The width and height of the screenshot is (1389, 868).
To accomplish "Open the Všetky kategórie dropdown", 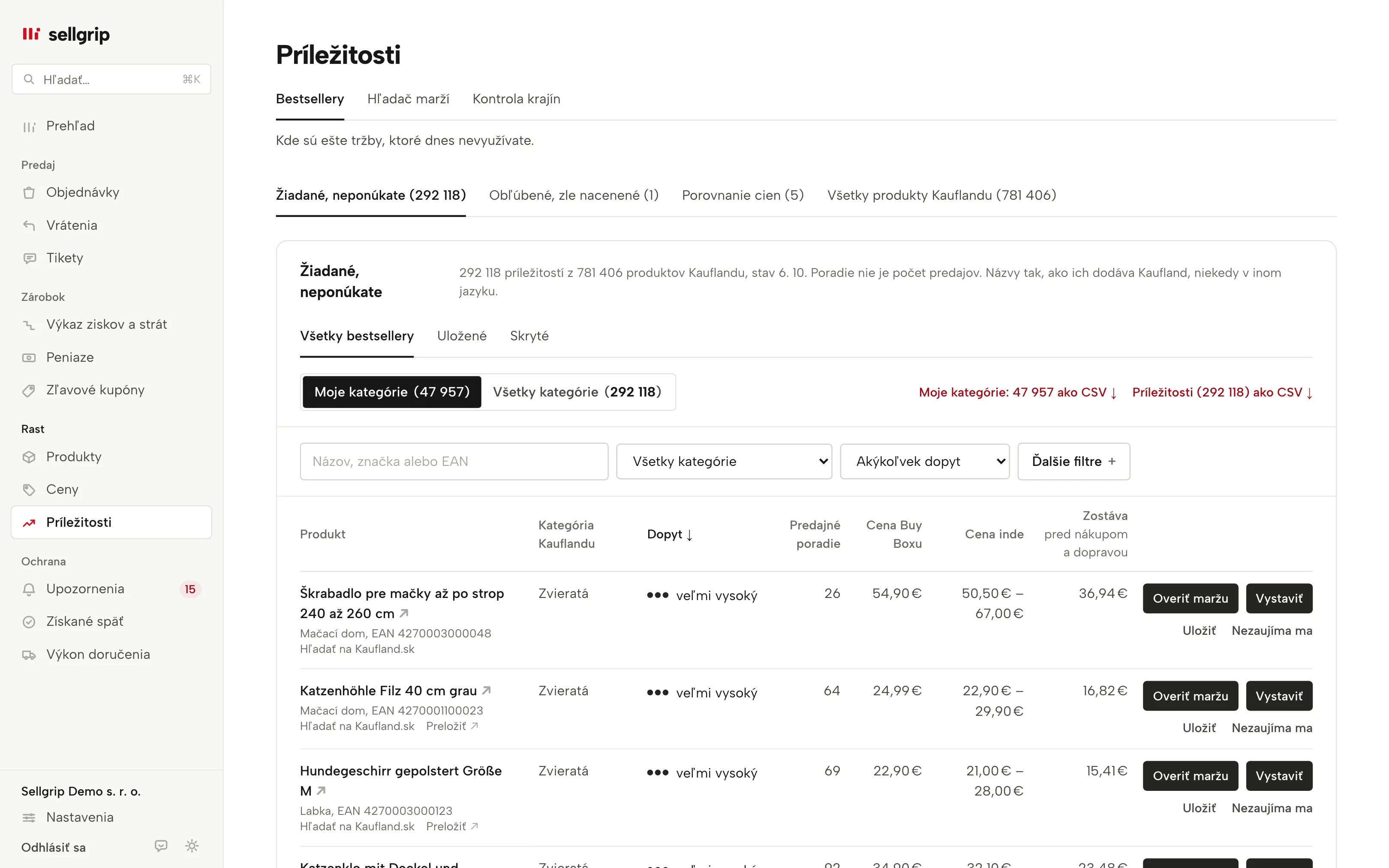I will pyautogui.click(x=724, y=462).
